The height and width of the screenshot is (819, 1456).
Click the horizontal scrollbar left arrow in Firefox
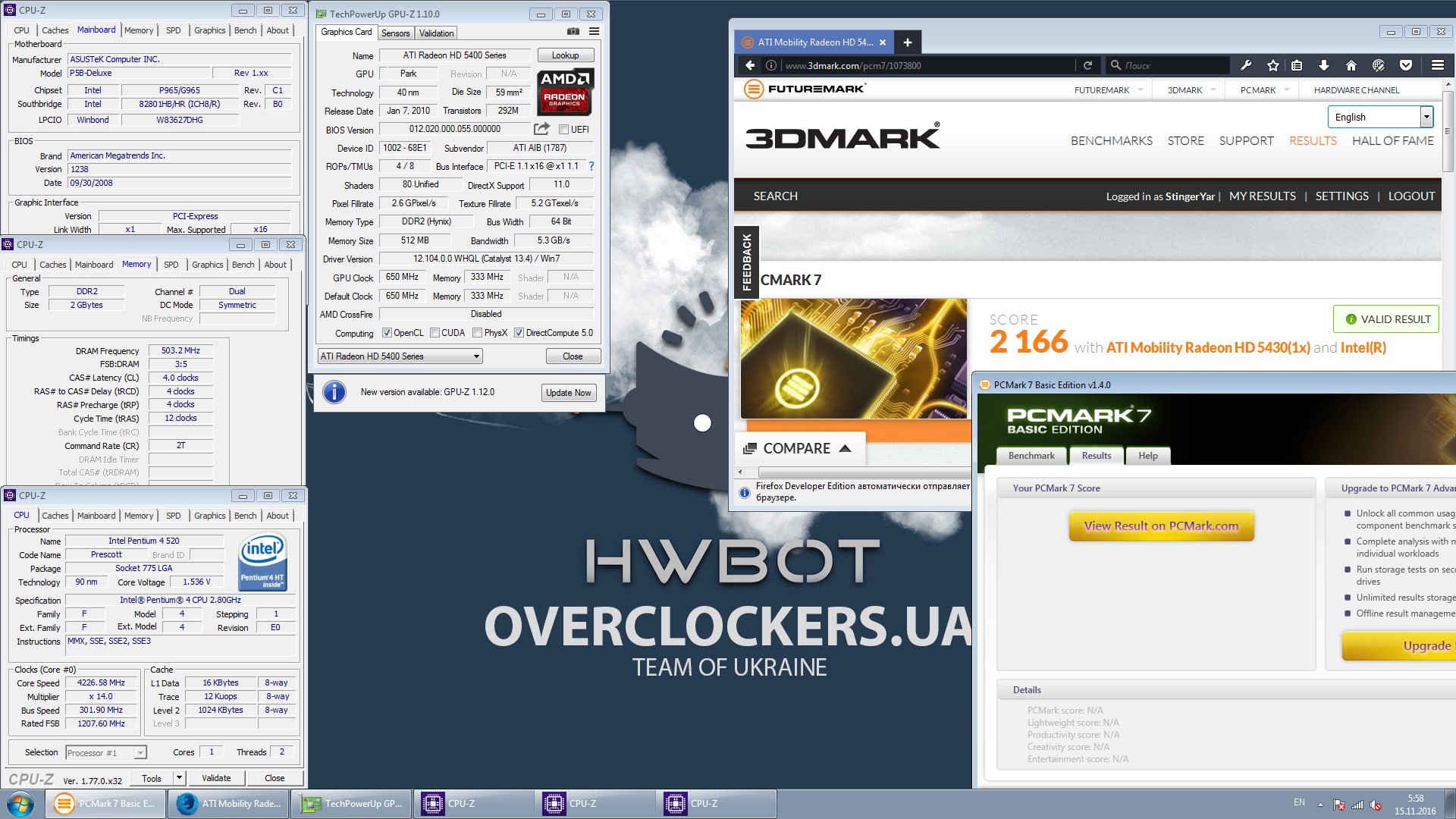(740, 472)
